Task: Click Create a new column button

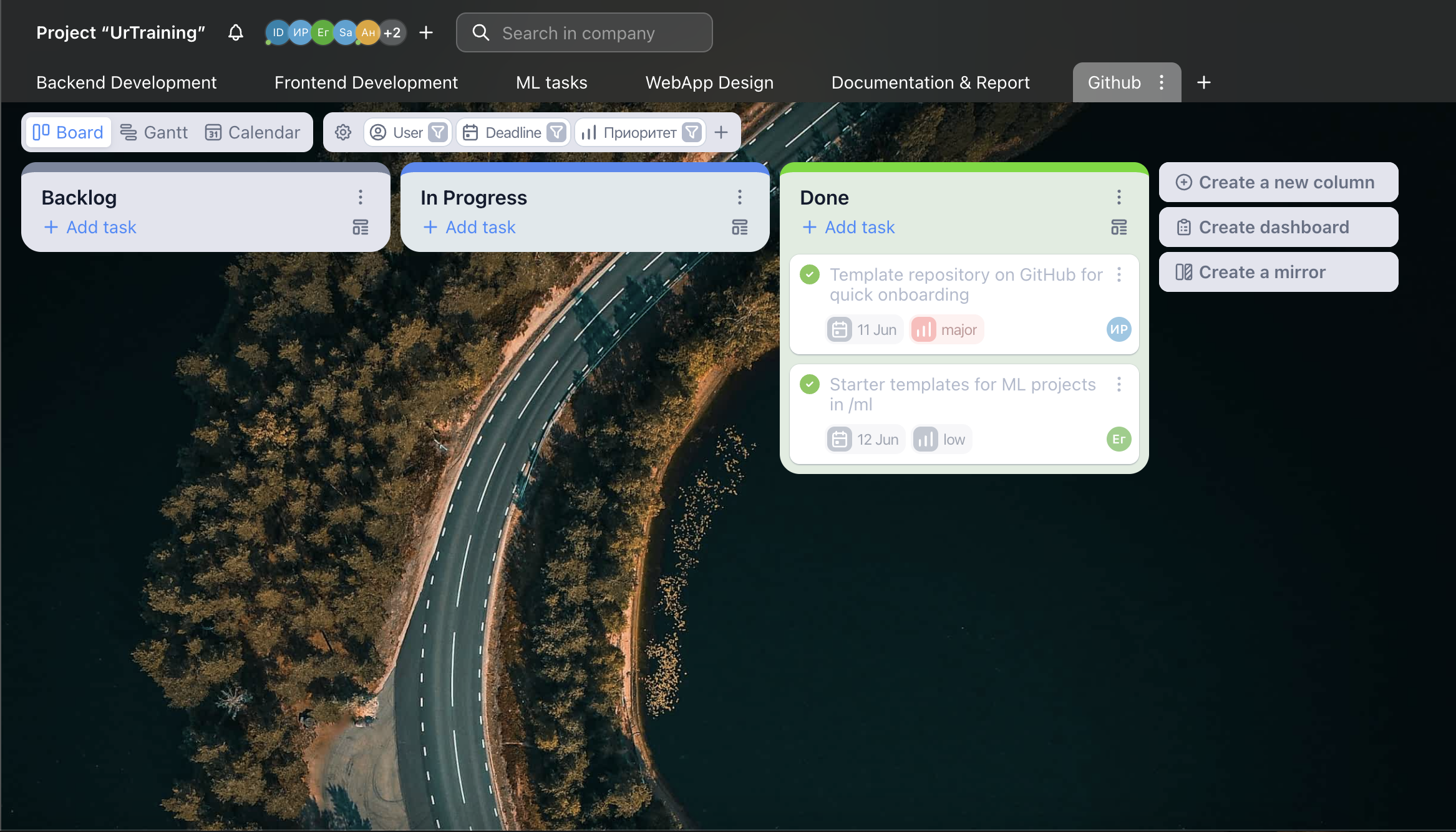Action: click(1278, 182)
